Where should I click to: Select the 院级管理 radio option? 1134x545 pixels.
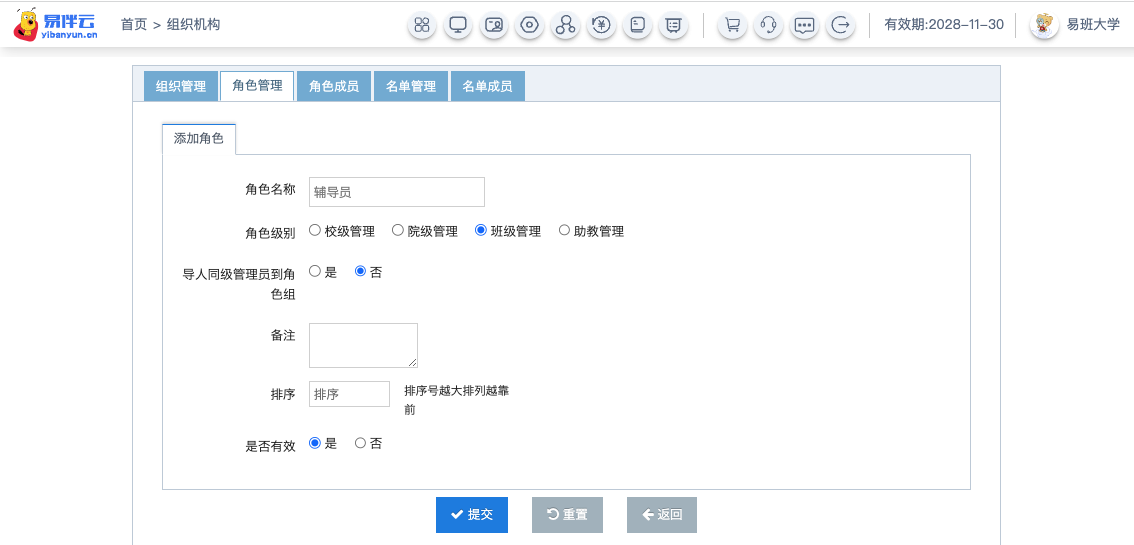[x=398, y=231]
